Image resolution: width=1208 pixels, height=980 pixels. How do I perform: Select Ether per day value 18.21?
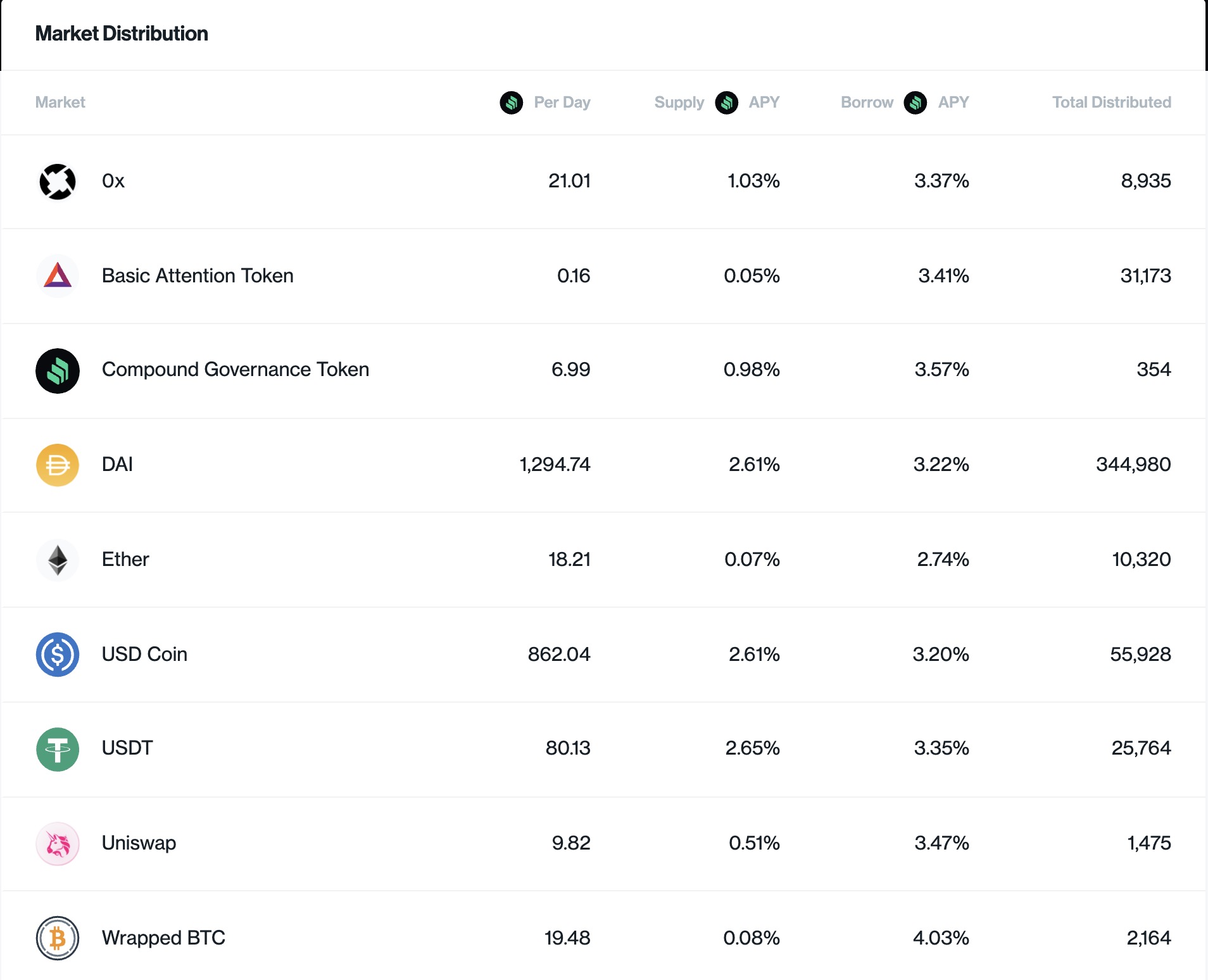click(569, 559)
